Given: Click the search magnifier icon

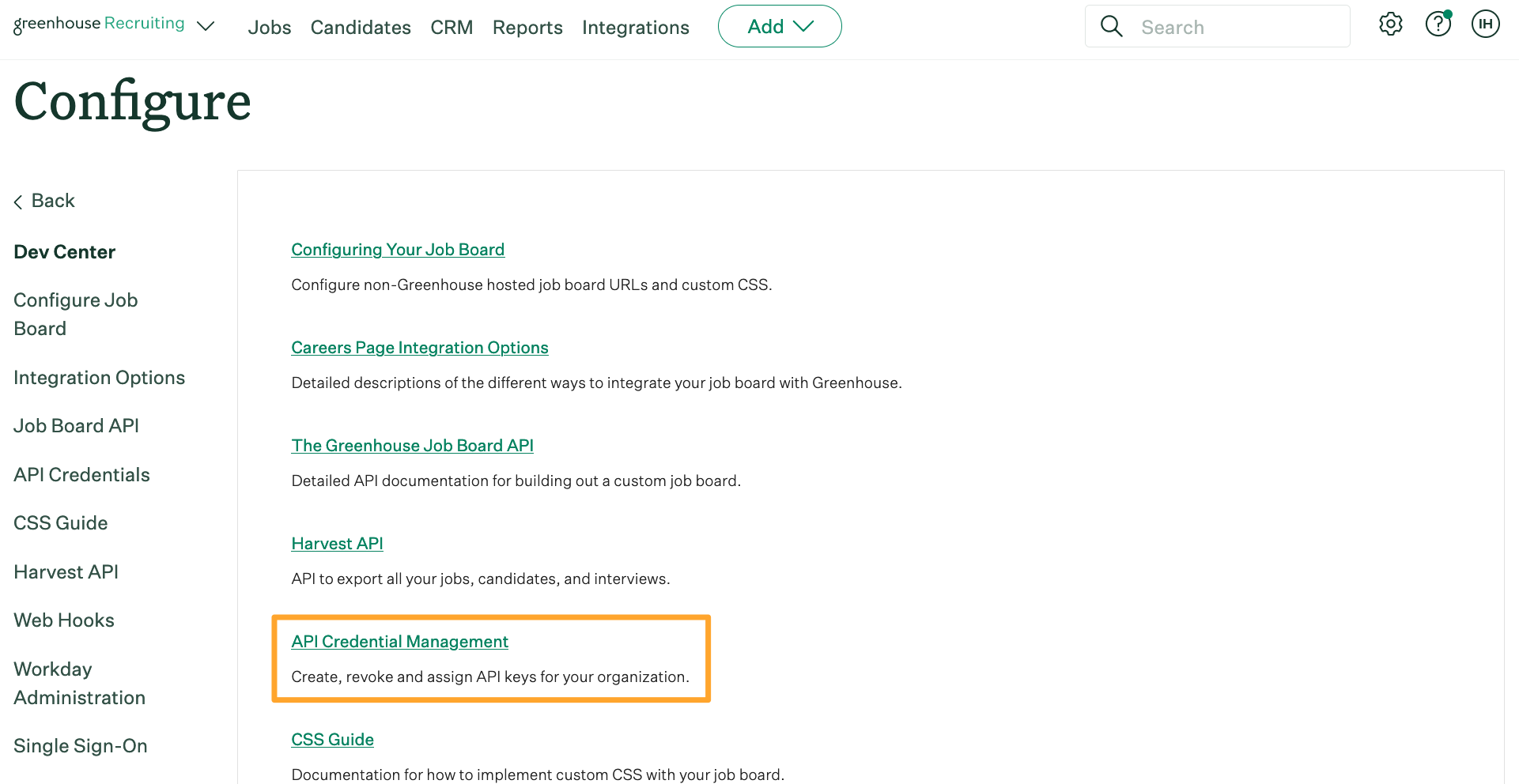Looking at the screenshot, I should 1112,25.
